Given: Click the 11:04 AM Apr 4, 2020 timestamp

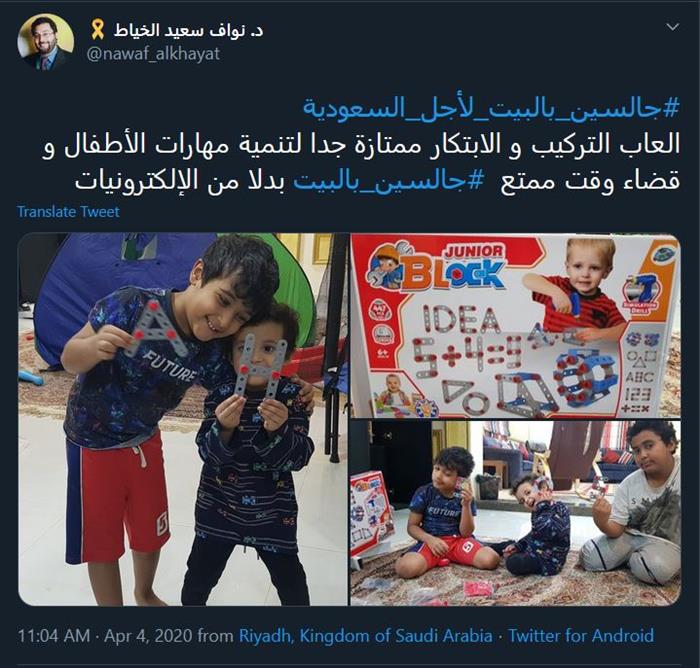Looking at the screenshot, I should [x=105, y=636].
